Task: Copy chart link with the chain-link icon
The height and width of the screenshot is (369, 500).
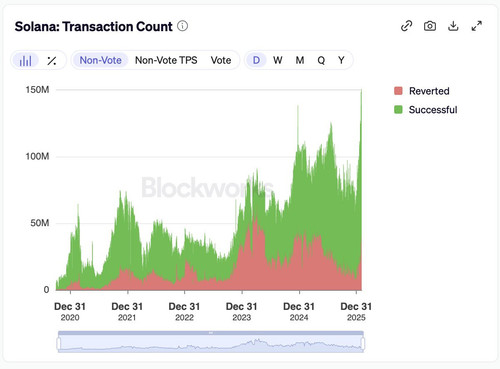Action: pyautogui.click(x=406, y=26)
